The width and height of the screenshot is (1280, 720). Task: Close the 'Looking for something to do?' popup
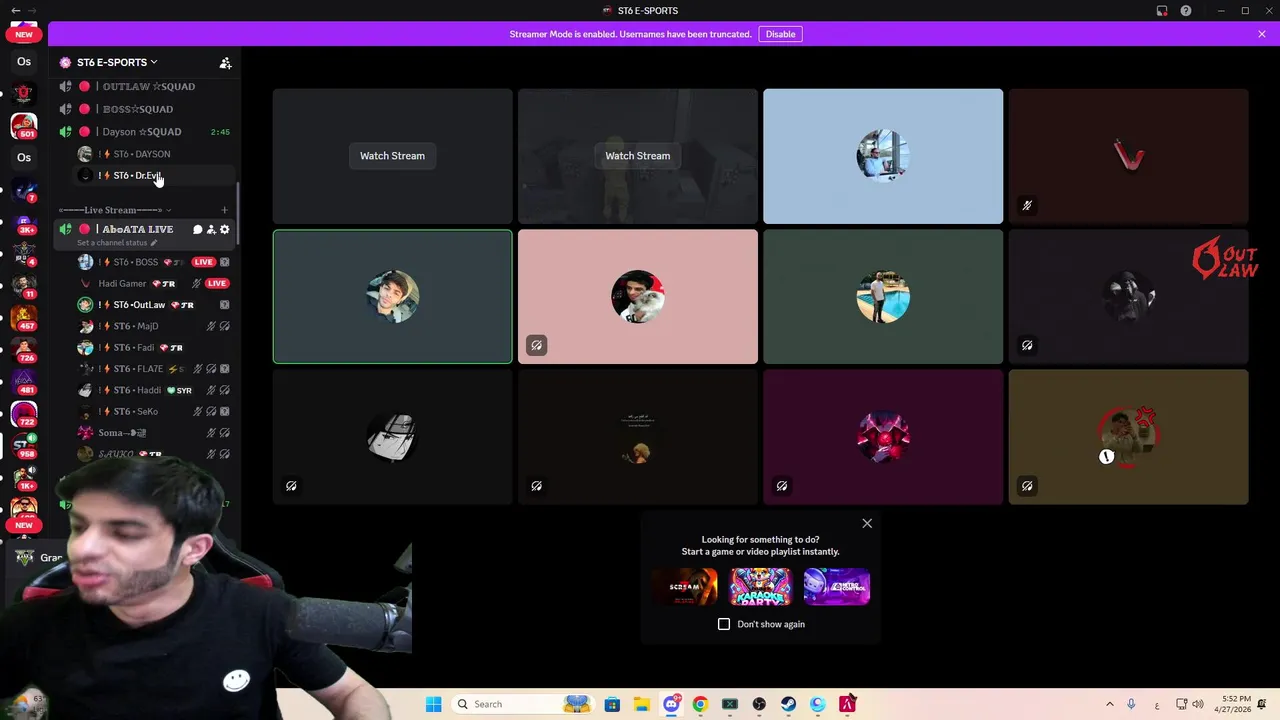pos(867,523)
